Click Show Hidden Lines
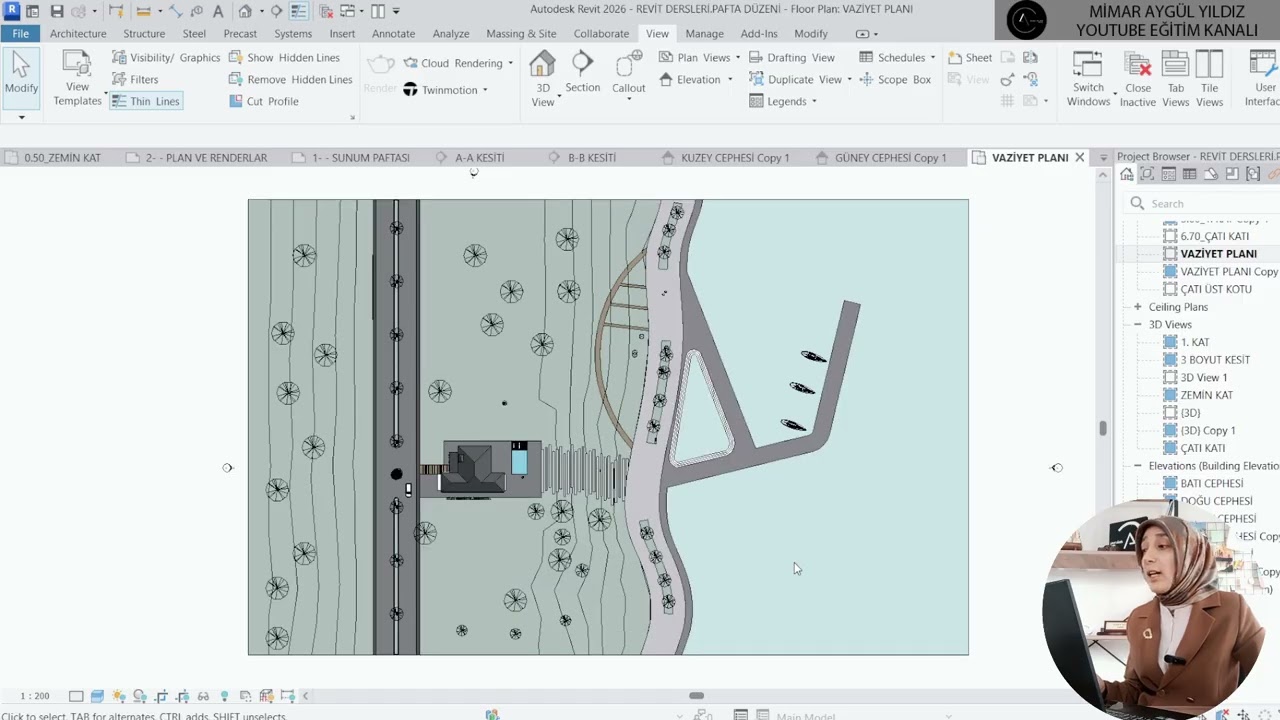The height and width of the screenshot is (720, 1280). 285,58
